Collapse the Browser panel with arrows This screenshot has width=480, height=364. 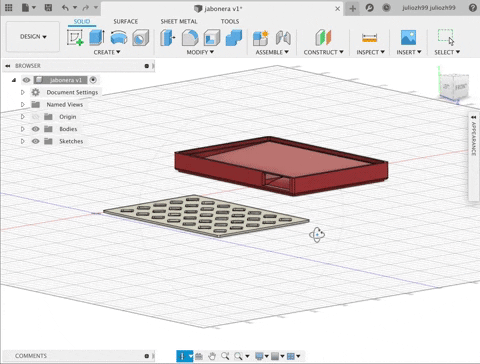pos(8,66)
